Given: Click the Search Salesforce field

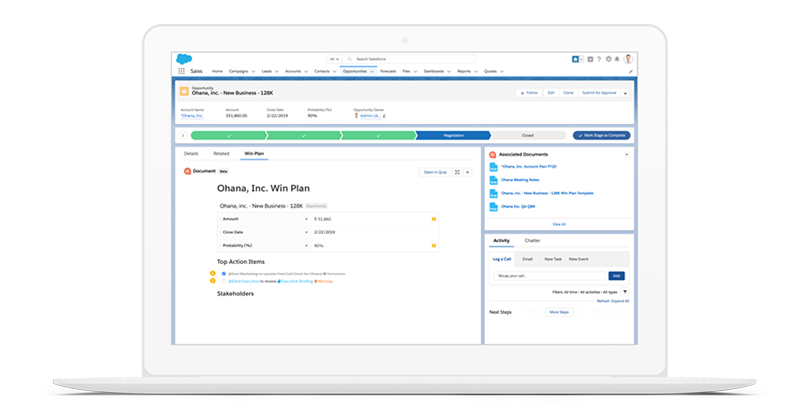Looking at the screenshot, I should 409,59.
